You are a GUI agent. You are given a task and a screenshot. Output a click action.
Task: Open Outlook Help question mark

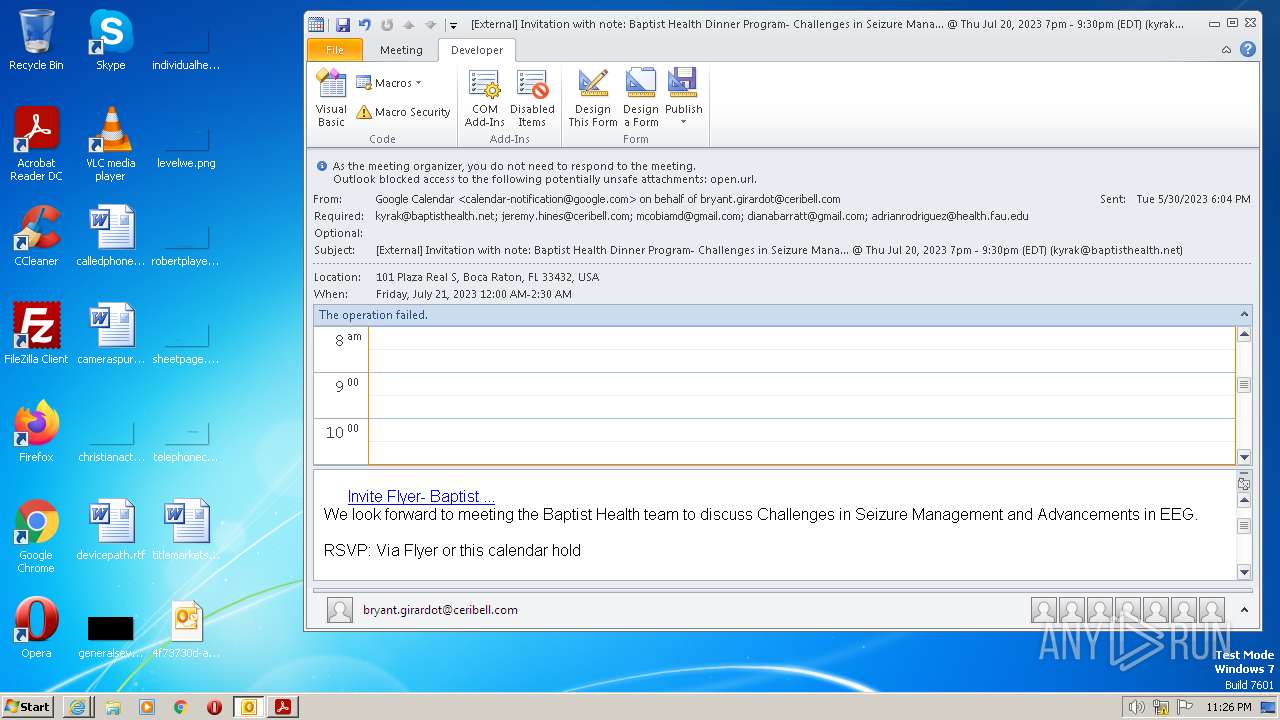[x=1247, y=49]
